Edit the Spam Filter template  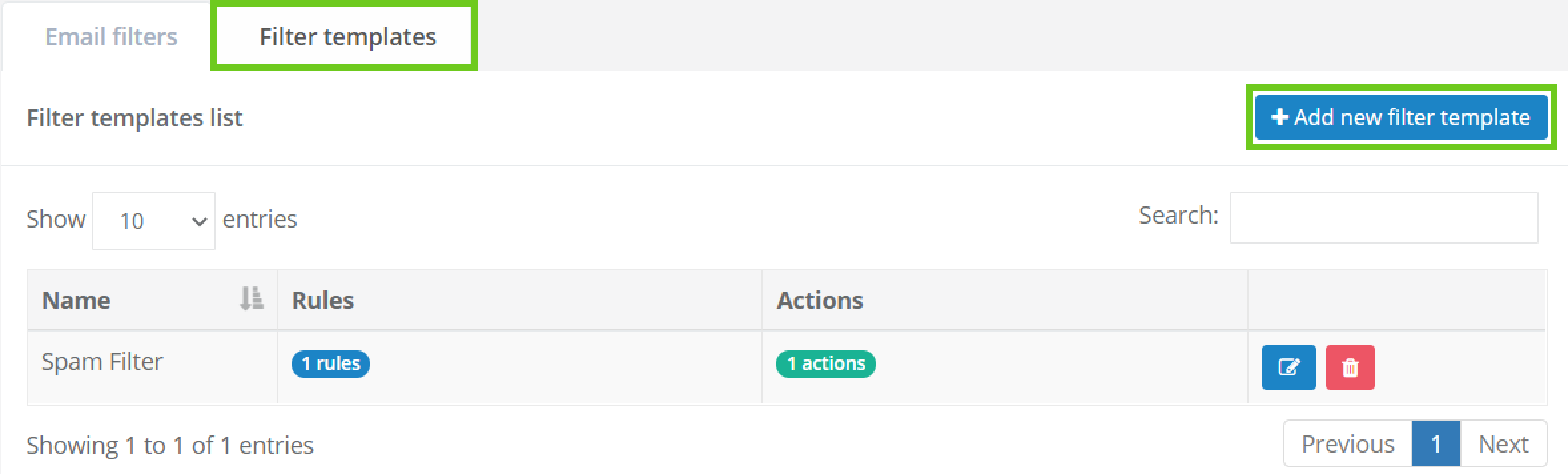click(x=1288, y=367)
